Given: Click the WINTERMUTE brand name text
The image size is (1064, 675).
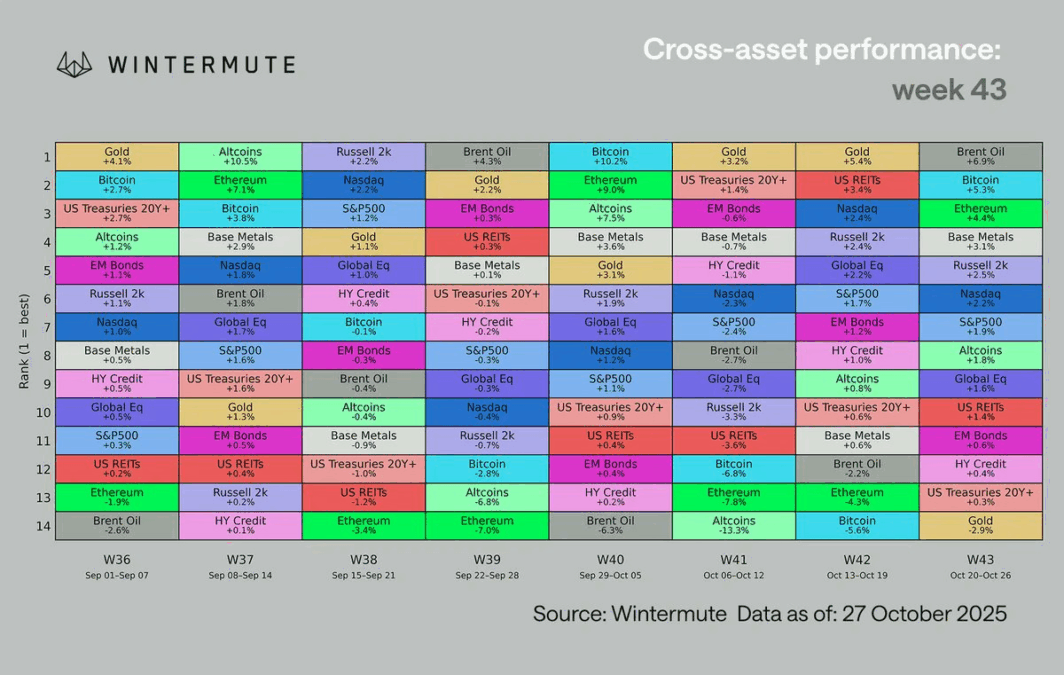Looking at the screenshot, I should click(x=201, y=65).
